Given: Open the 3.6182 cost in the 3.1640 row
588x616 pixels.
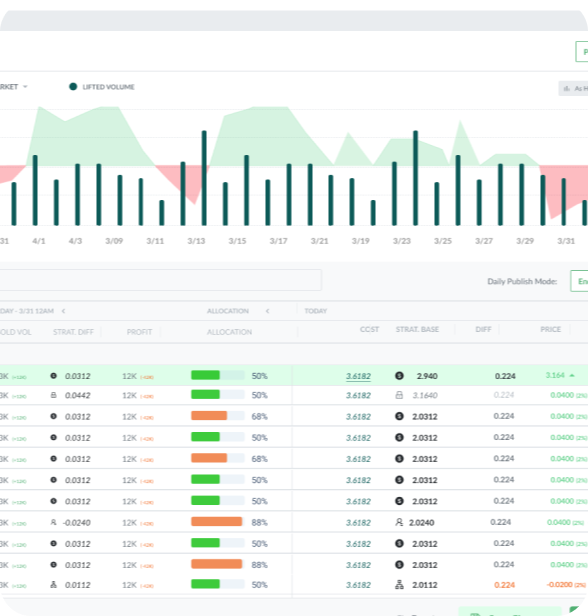Looking at the screenshot, I should pyautogui.click(x=358, y=396).
